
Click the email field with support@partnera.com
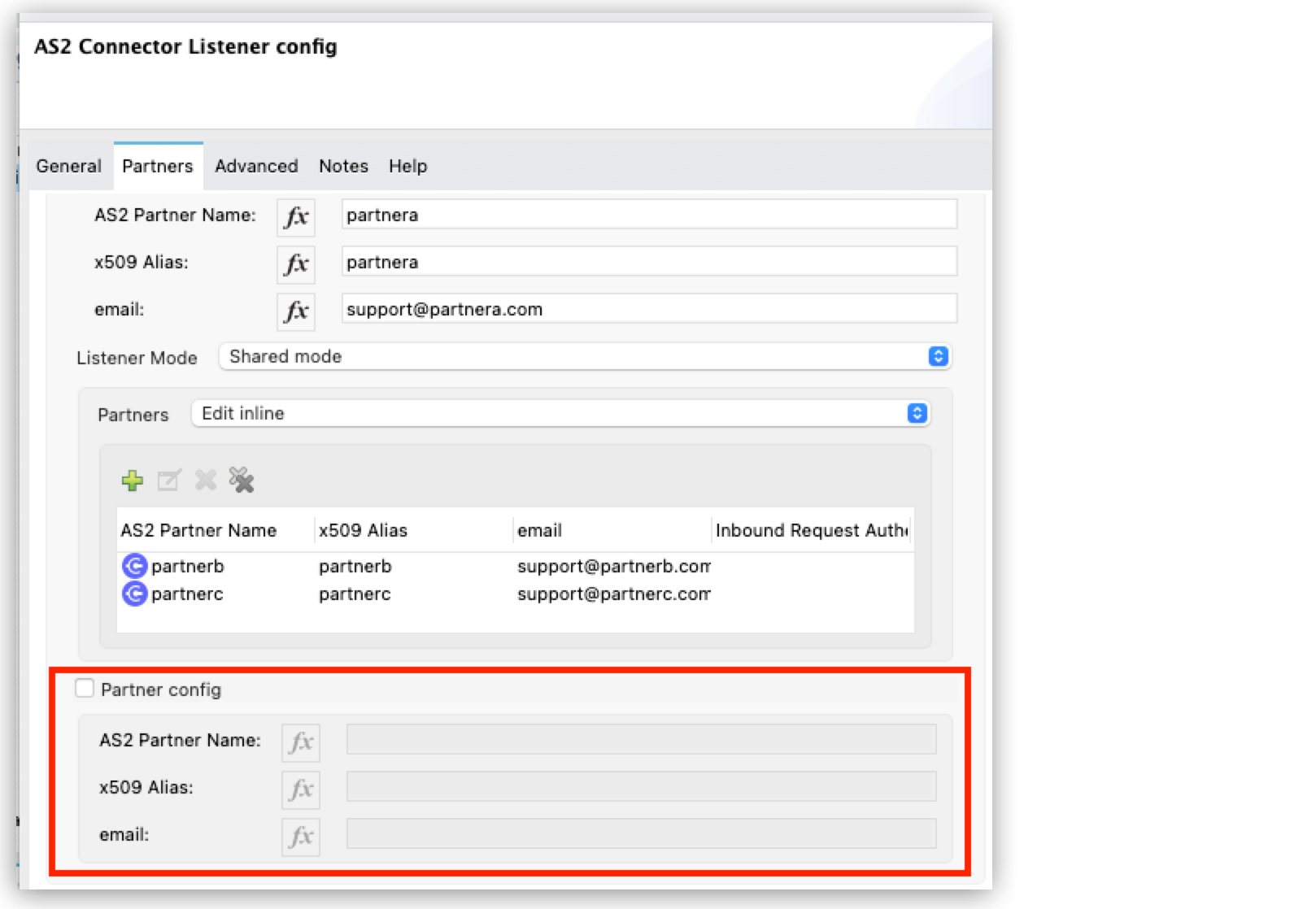(x=649, y=309)
